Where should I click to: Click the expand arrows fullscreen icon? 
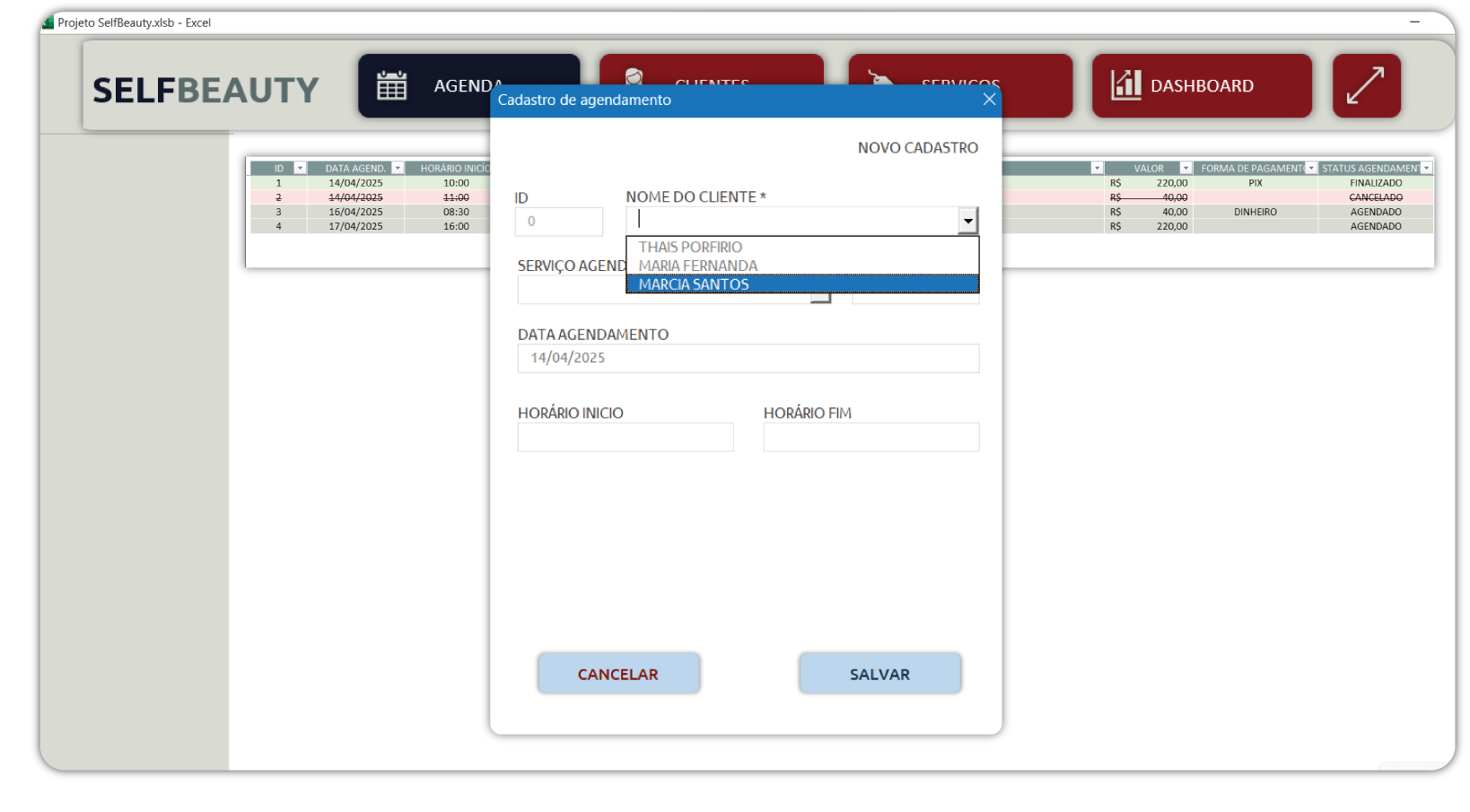(1366, 85)
